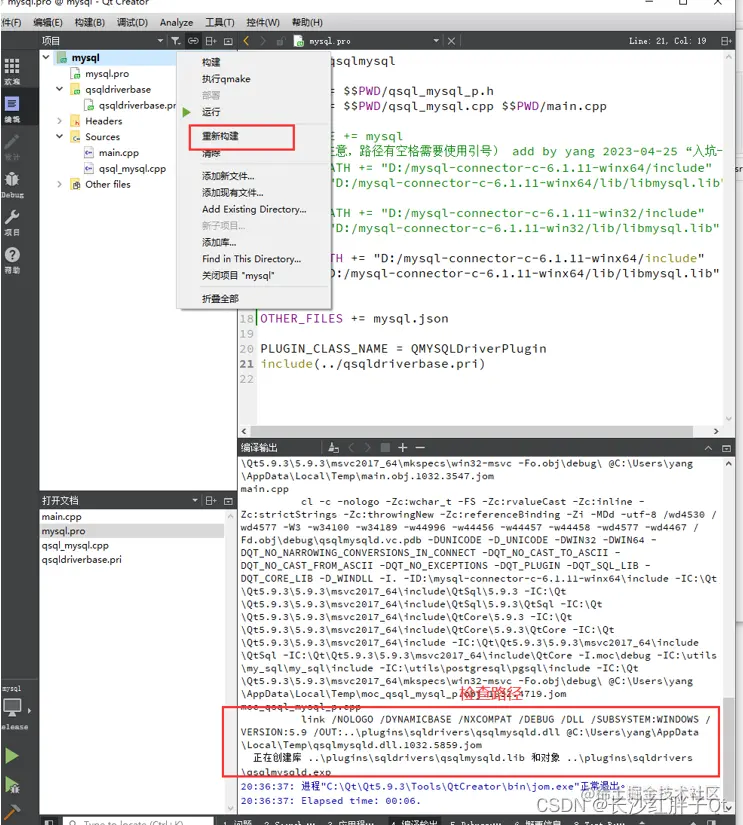This screenshot has width=743, height=825.
Task: Select main.cpp under Sources in the tree
Action: pos(119,153)
